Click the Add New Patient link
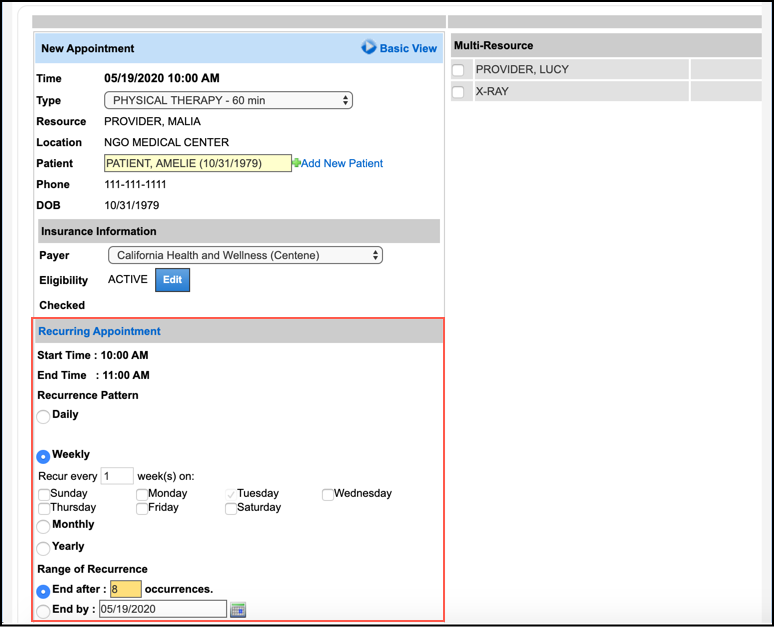The width and height of the screenshot is (774, 627). [x=342, y=163]
